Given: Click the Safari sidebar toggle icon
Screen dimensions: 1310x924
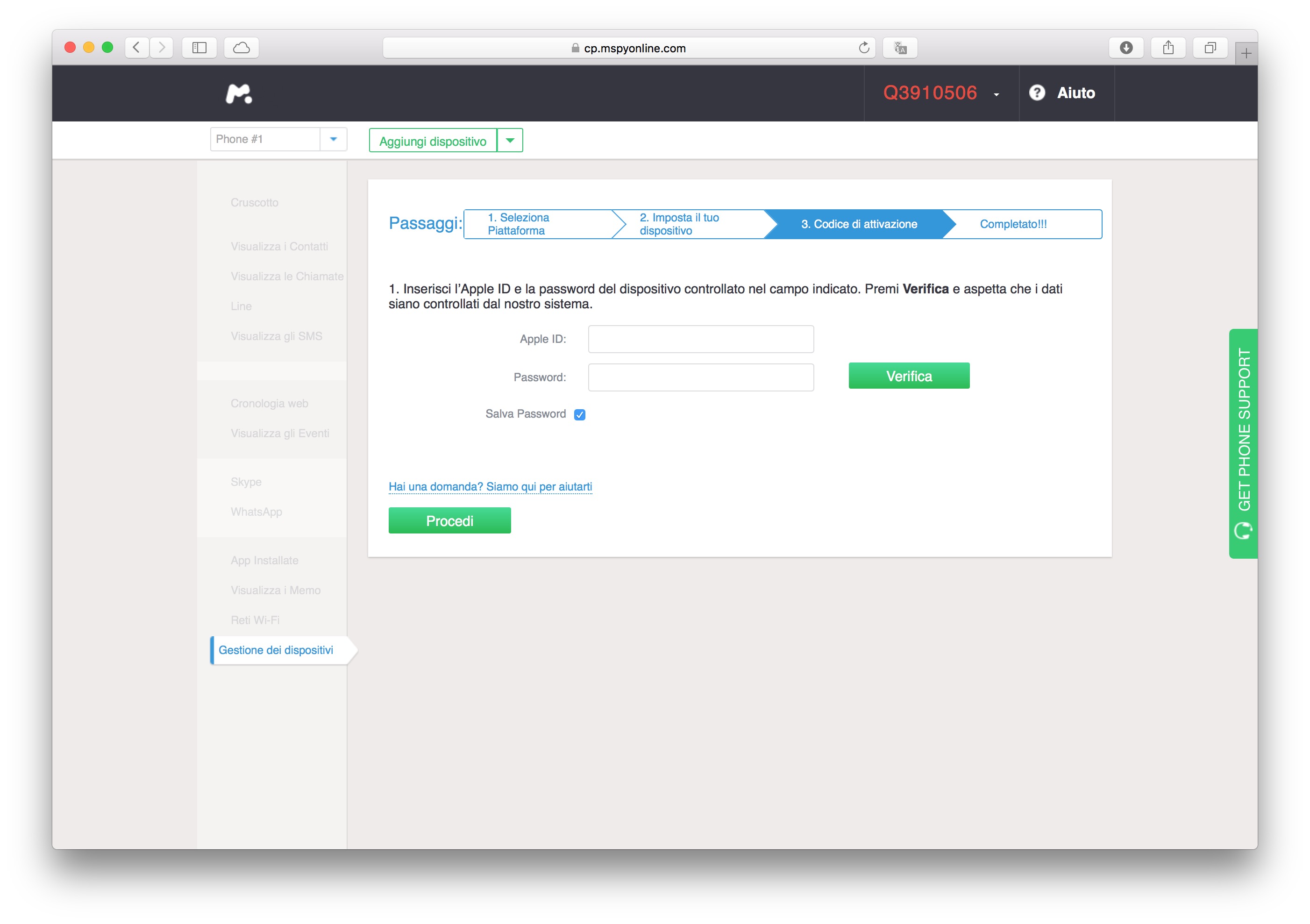Looking at the screenshot, I should pyautogui.click(x=199, y=48).
